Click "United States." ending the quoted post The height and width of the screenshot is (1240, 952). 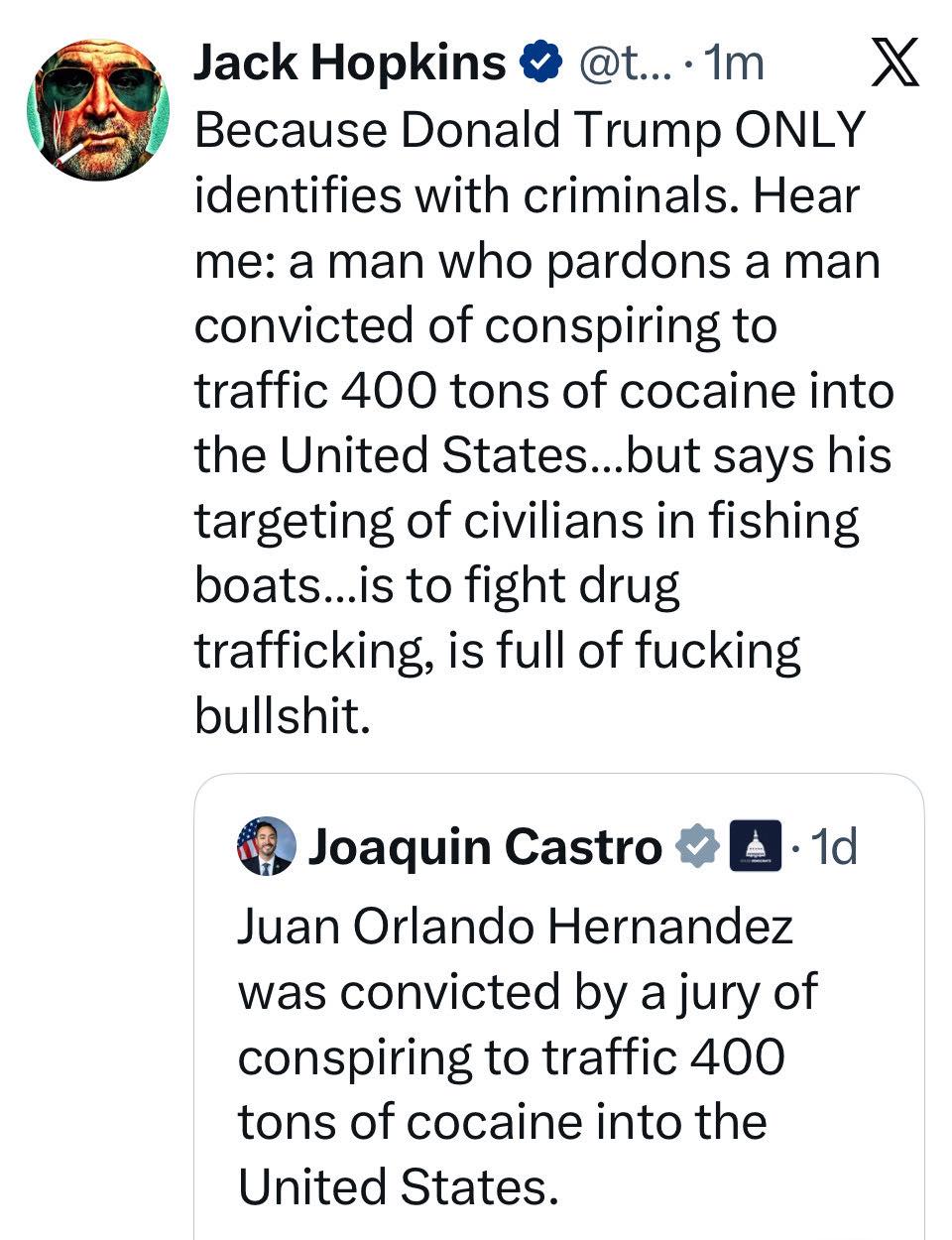[x=394, y=1186]
